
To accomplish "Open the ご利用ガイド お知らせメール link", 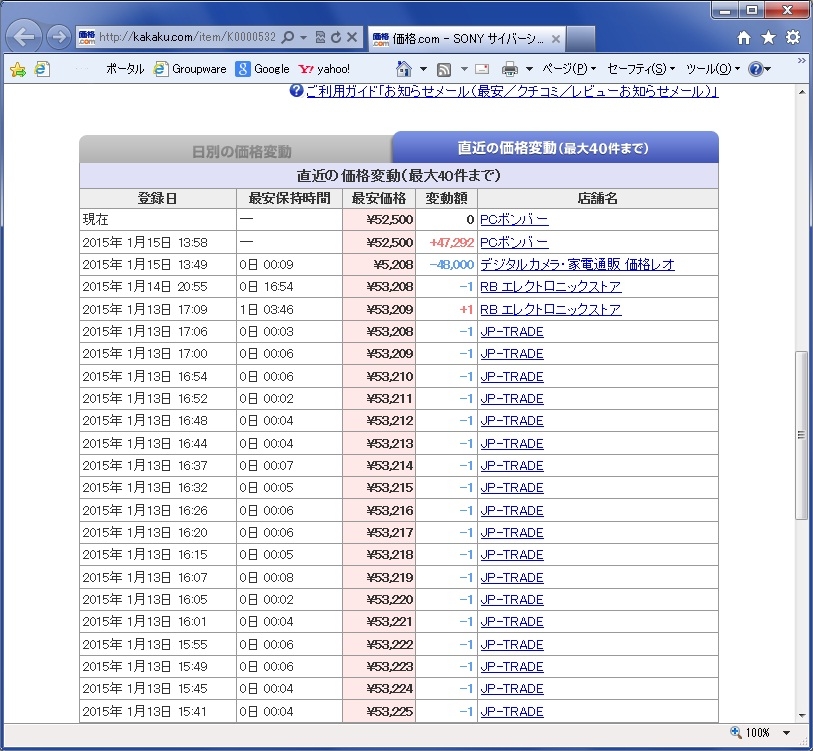I will 512,91.
